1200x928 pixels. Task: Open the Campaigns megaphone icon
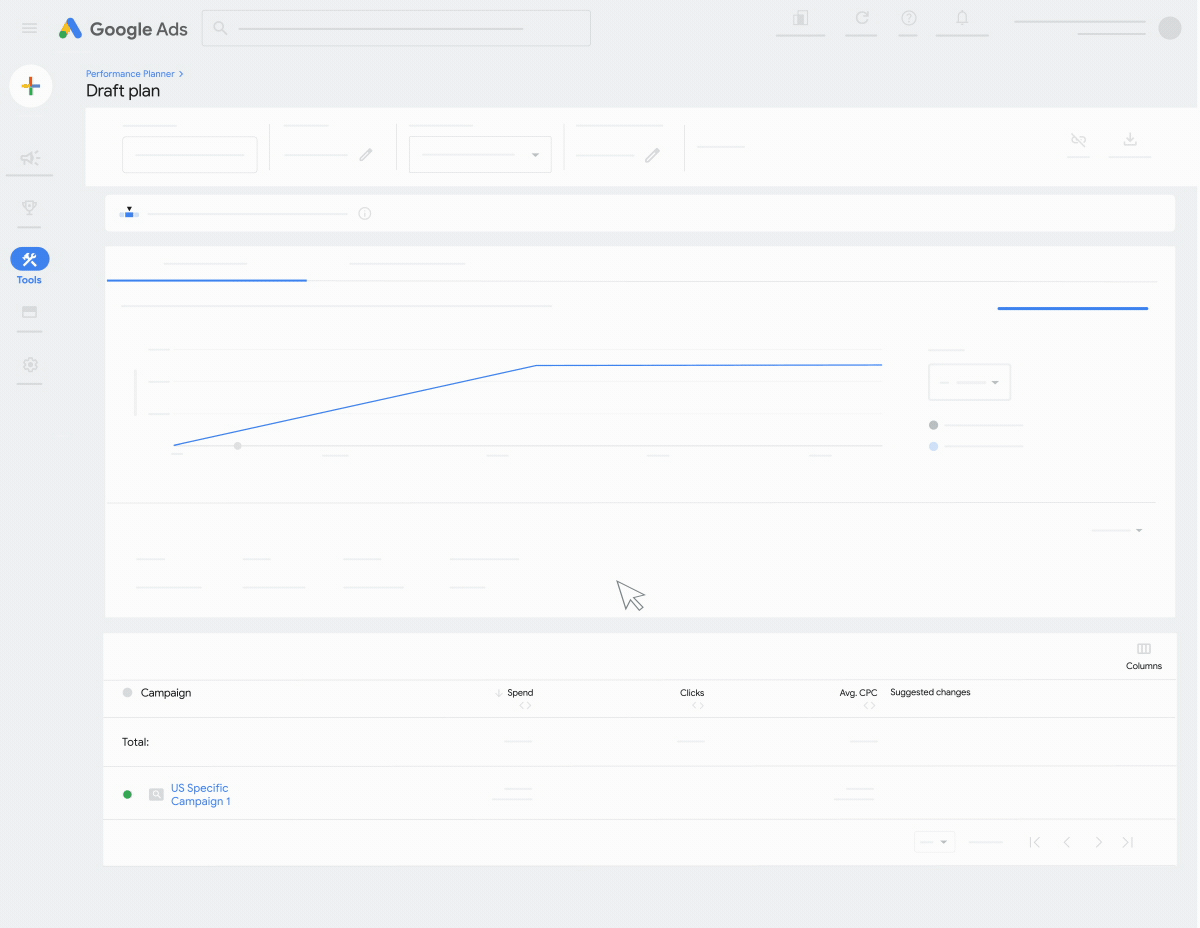point(30,158)
